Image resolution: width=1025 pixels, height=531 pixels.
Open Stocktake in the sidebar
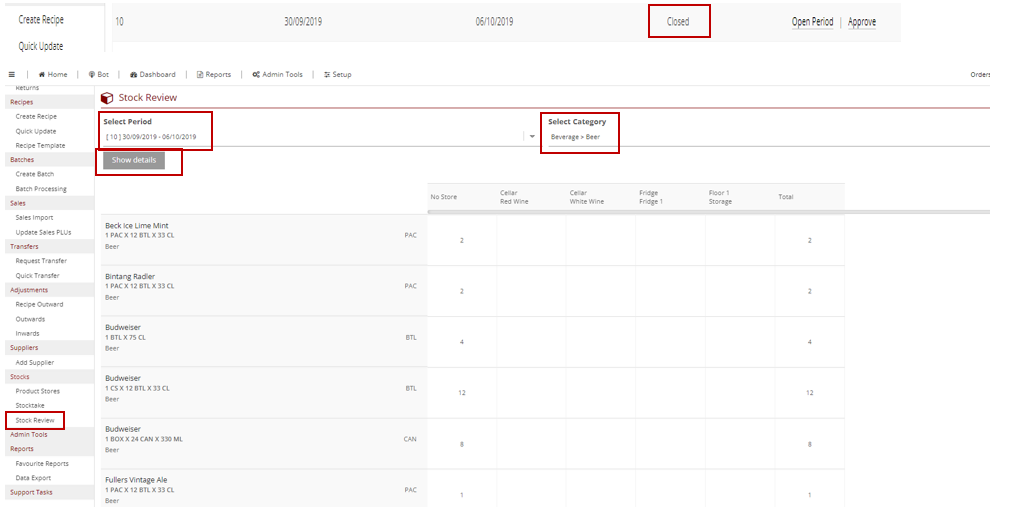pyautogui.click(x=31, y=405)
